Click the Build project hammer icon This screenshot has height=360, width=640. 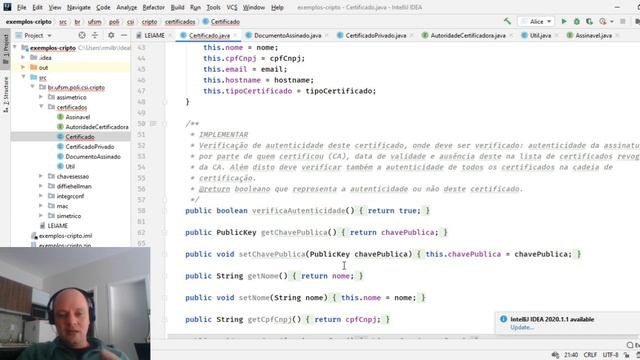(507, 21)
